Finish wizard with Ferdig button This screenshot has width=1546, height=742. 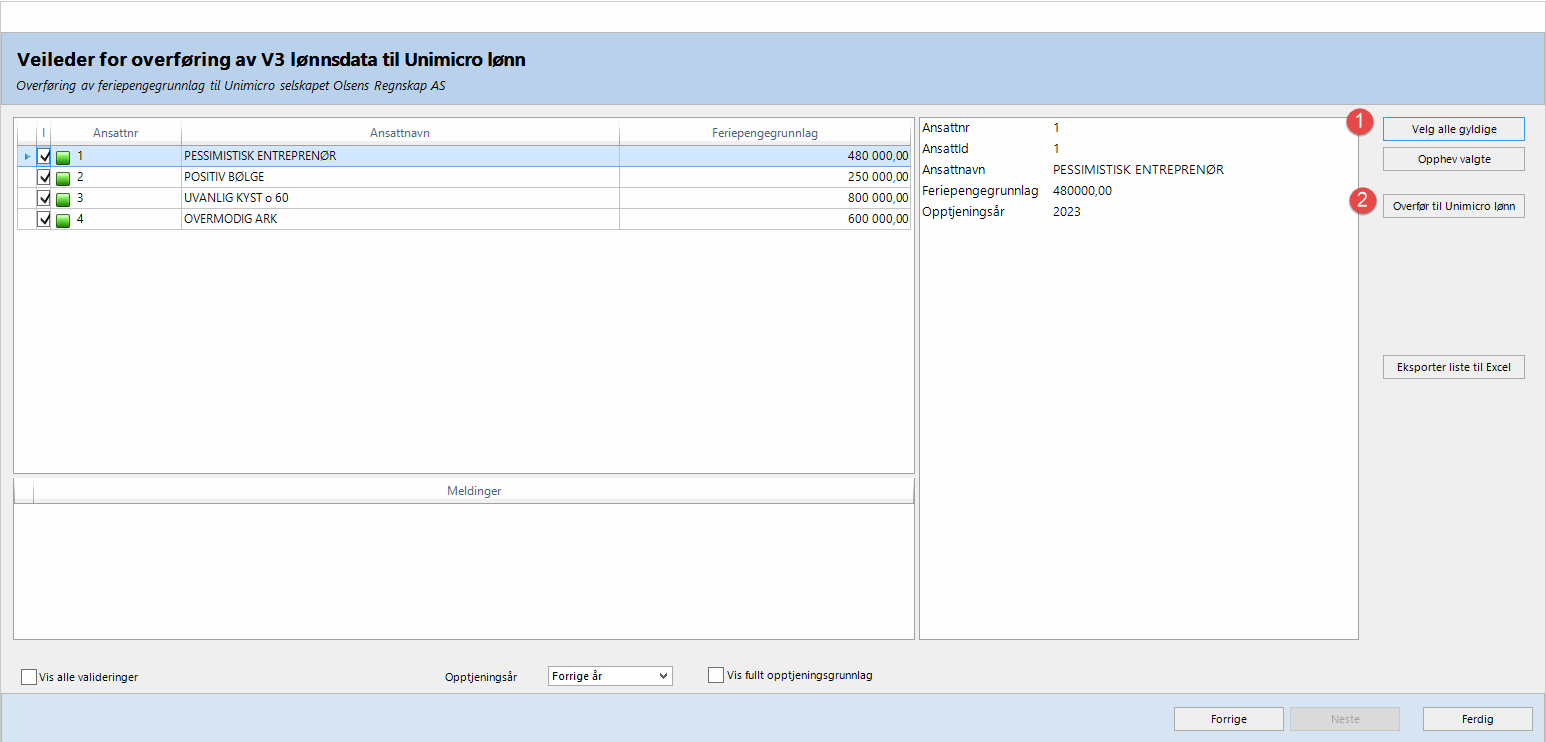[1477, 719]
